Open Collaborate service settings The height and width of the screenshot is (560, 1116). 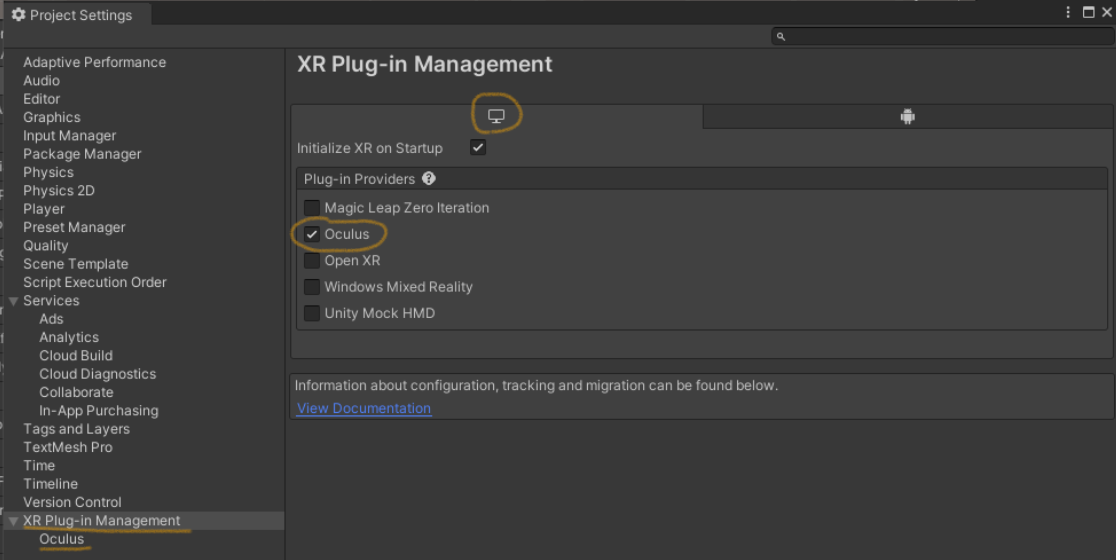[x=76, y=393]
